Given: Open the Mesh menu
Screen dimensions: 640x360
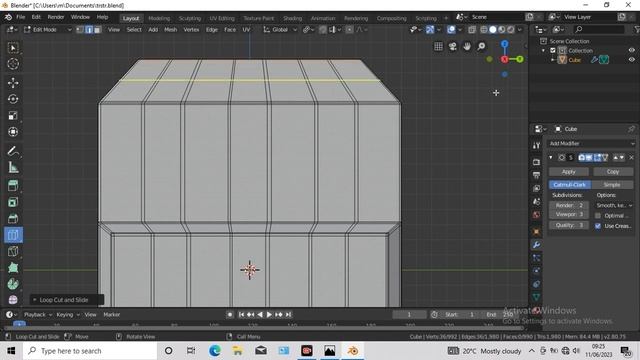Looking at the screenshot, I should tap(170, 29).
